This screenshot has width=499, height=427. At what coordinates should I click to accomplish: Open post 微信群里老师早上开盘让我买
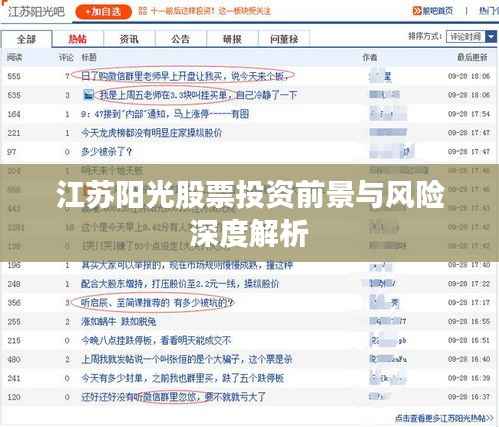coord(185,76)
